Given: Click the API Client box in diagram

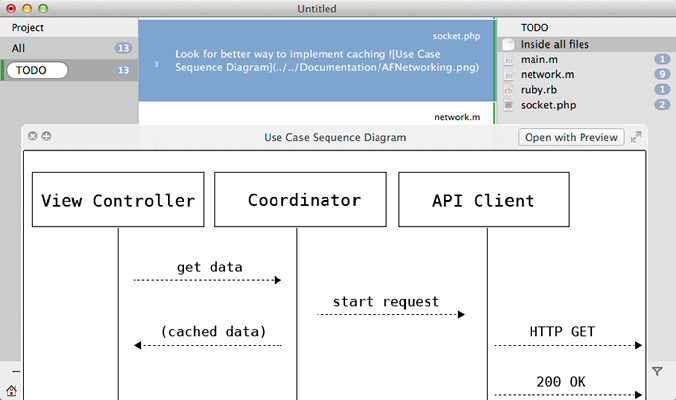Looking at the screenshot, I should point(484,200).
